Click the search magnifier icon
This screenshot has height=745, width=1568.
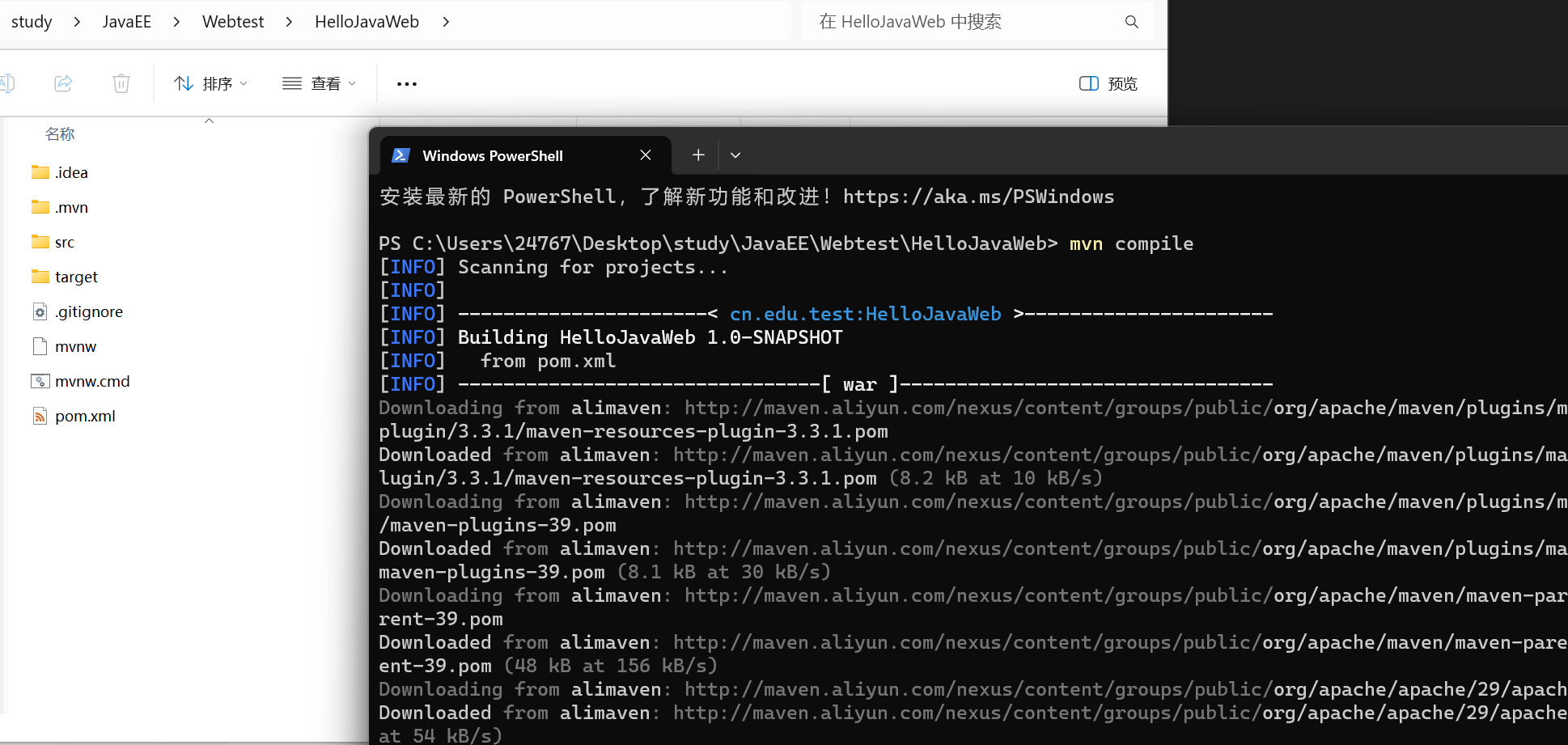pos(1131,22)
